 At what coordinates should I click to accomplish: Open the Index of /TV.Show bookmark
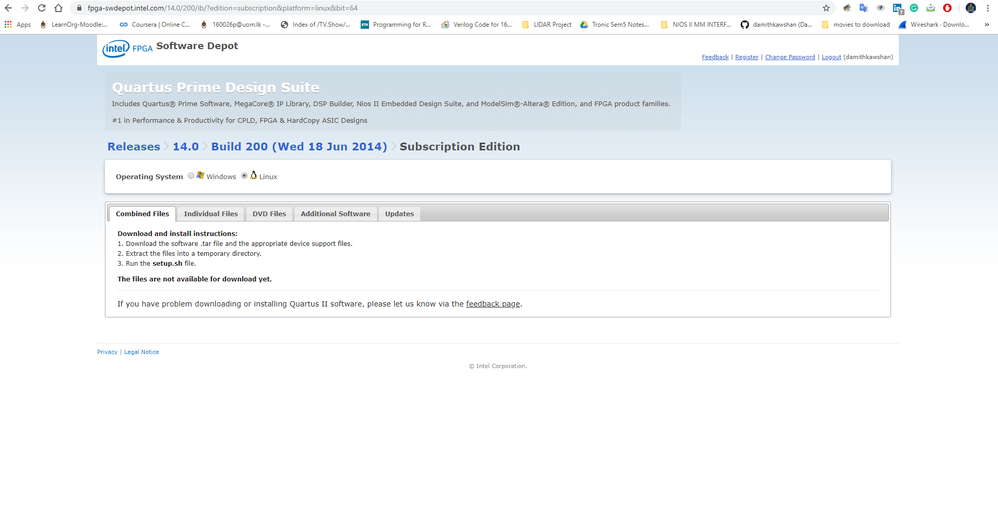pos(316,25)
